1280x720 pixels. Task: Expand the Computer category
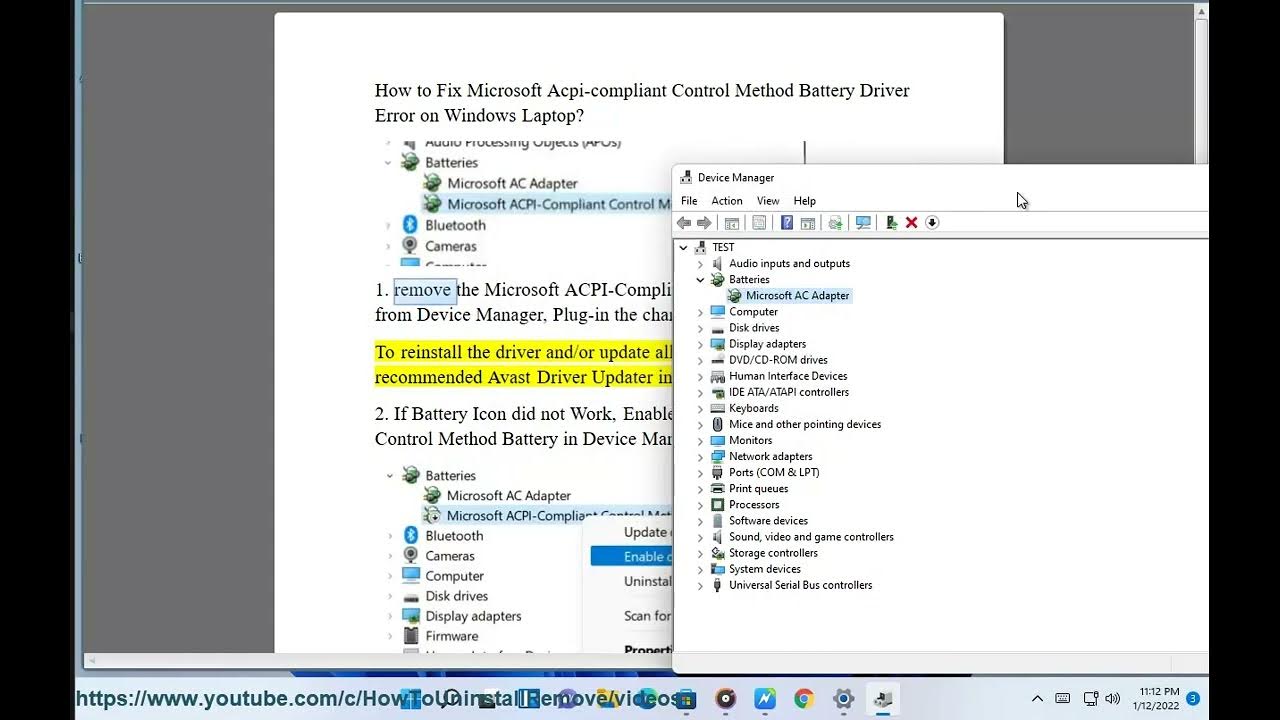700,312
